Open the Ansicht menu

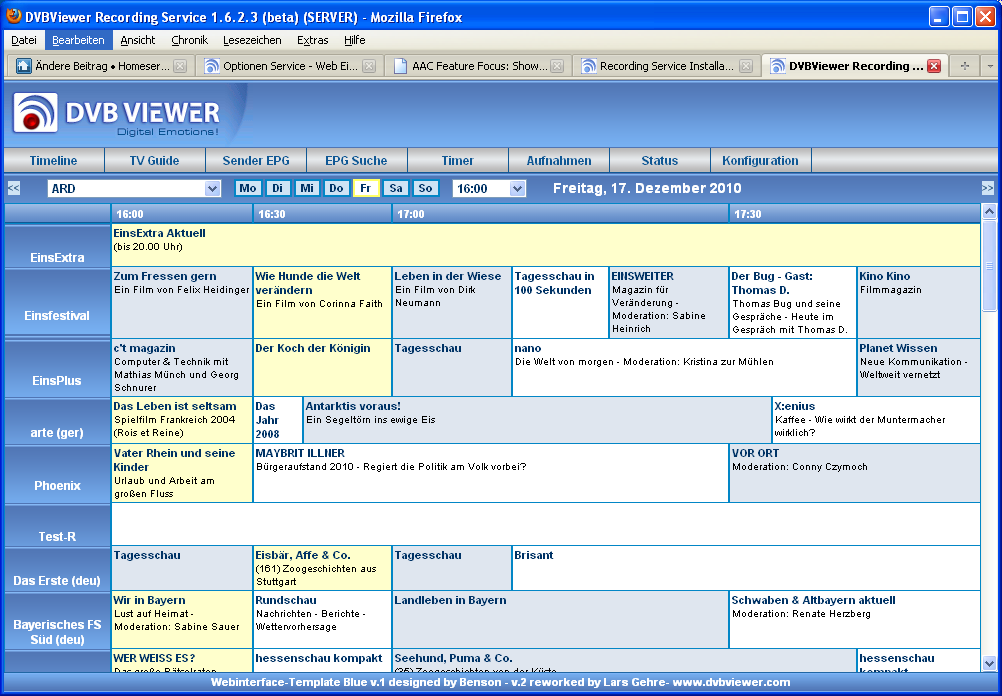point(138,40)
